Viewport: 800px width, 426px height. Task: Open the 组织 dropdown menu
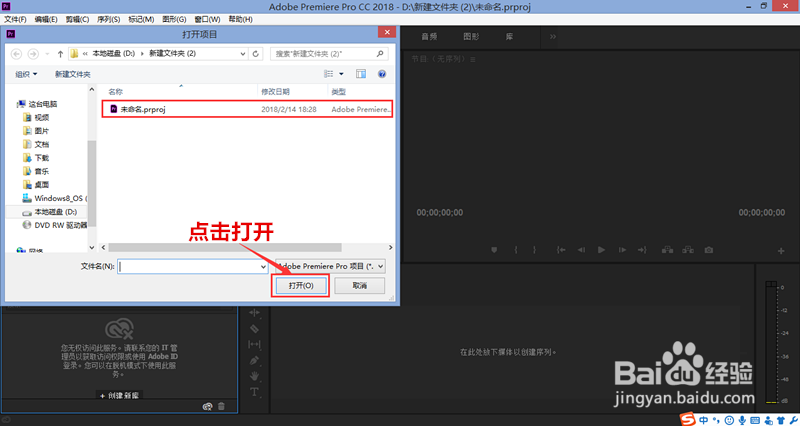[26, 74]
